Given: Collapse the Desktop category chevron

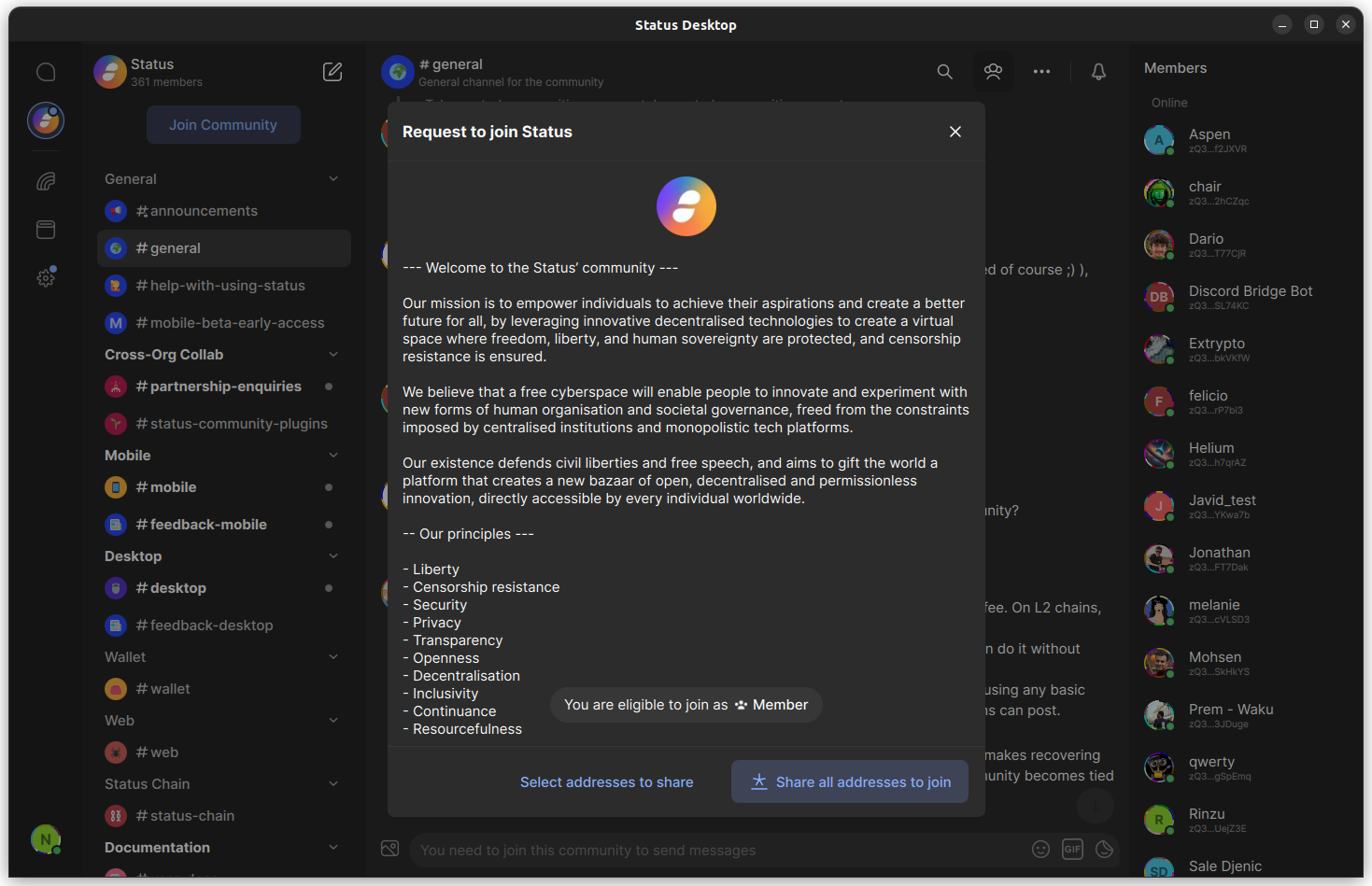Looking at the screenshot, I should 333,556.
